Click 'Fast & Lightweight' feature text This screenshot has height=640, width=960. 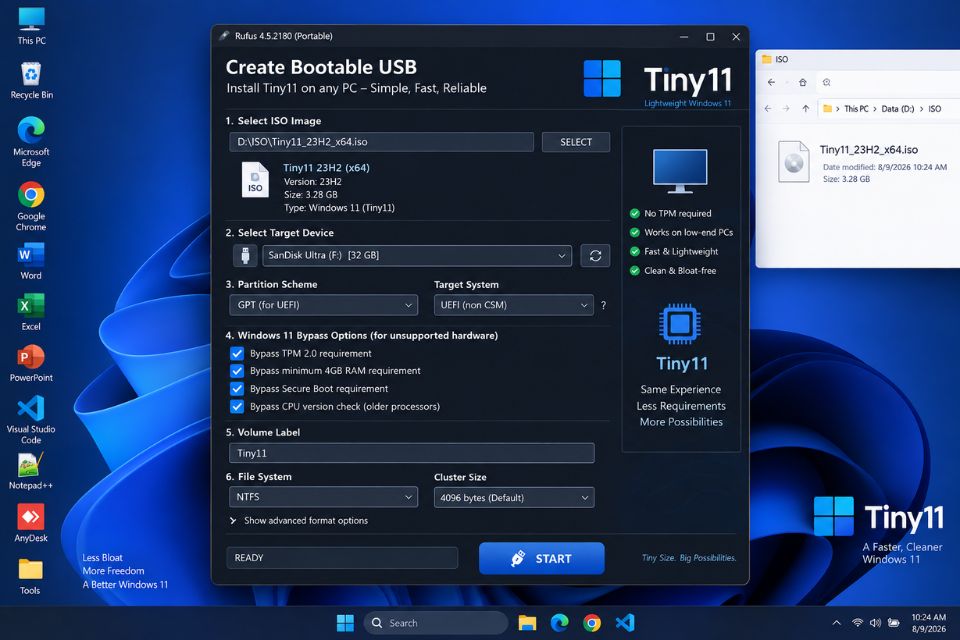click(x=681, y=252)
